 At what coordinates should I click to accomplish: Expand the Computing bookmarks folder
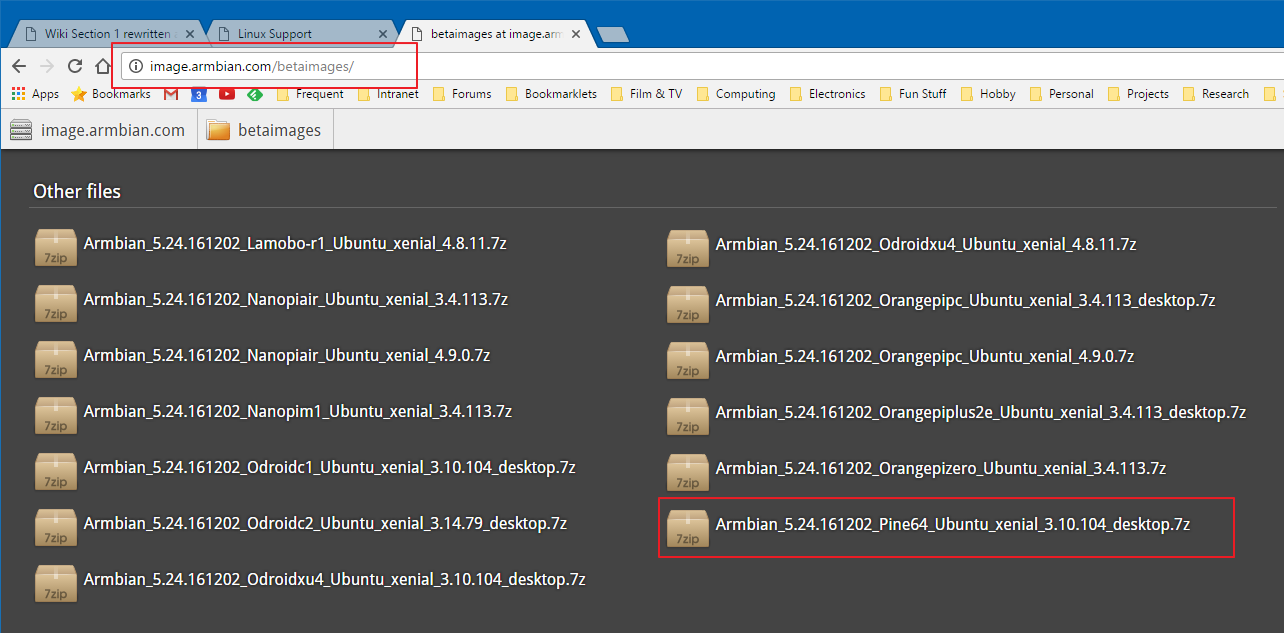pyautogui.click(x=735, y=94)
